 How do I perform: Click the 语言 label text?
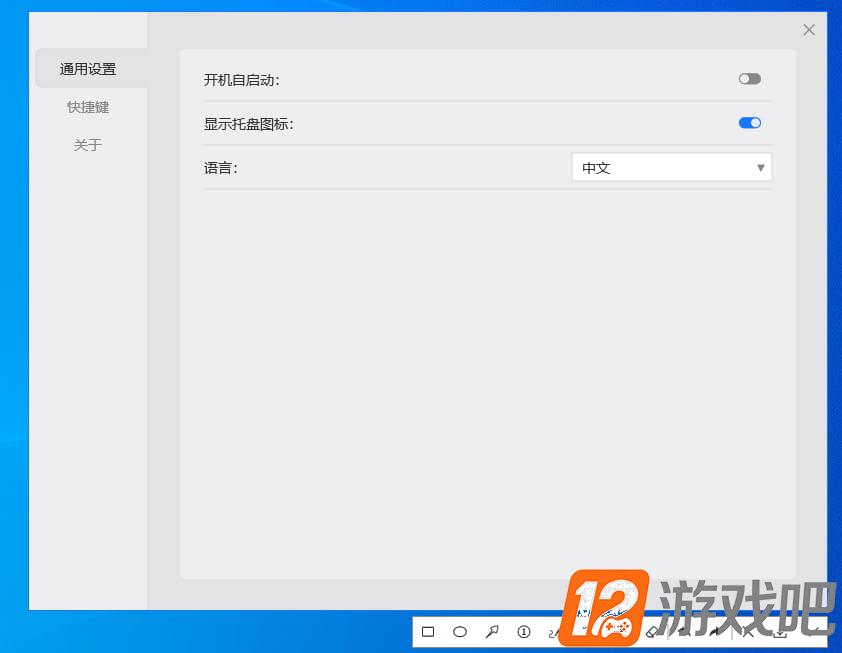pos(221,168)
